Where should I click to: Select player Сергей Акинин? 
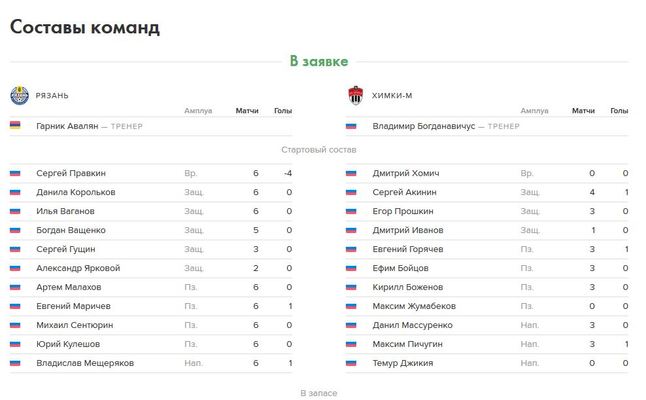click(x=404, y=192)
